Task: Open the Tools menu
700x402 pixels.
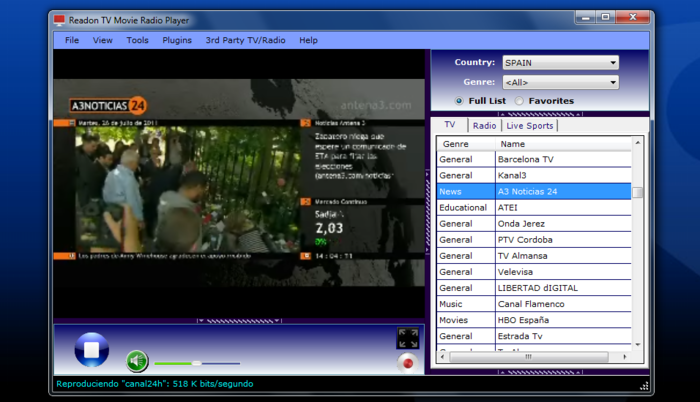Action: (x=138, y=40)
